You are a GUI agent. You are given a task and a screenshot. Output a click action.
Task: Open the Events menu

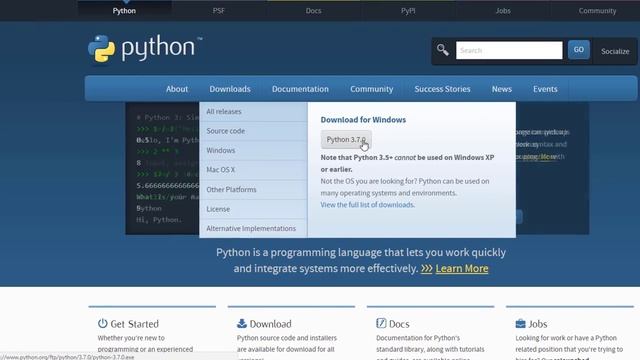(x=545, y=89)
